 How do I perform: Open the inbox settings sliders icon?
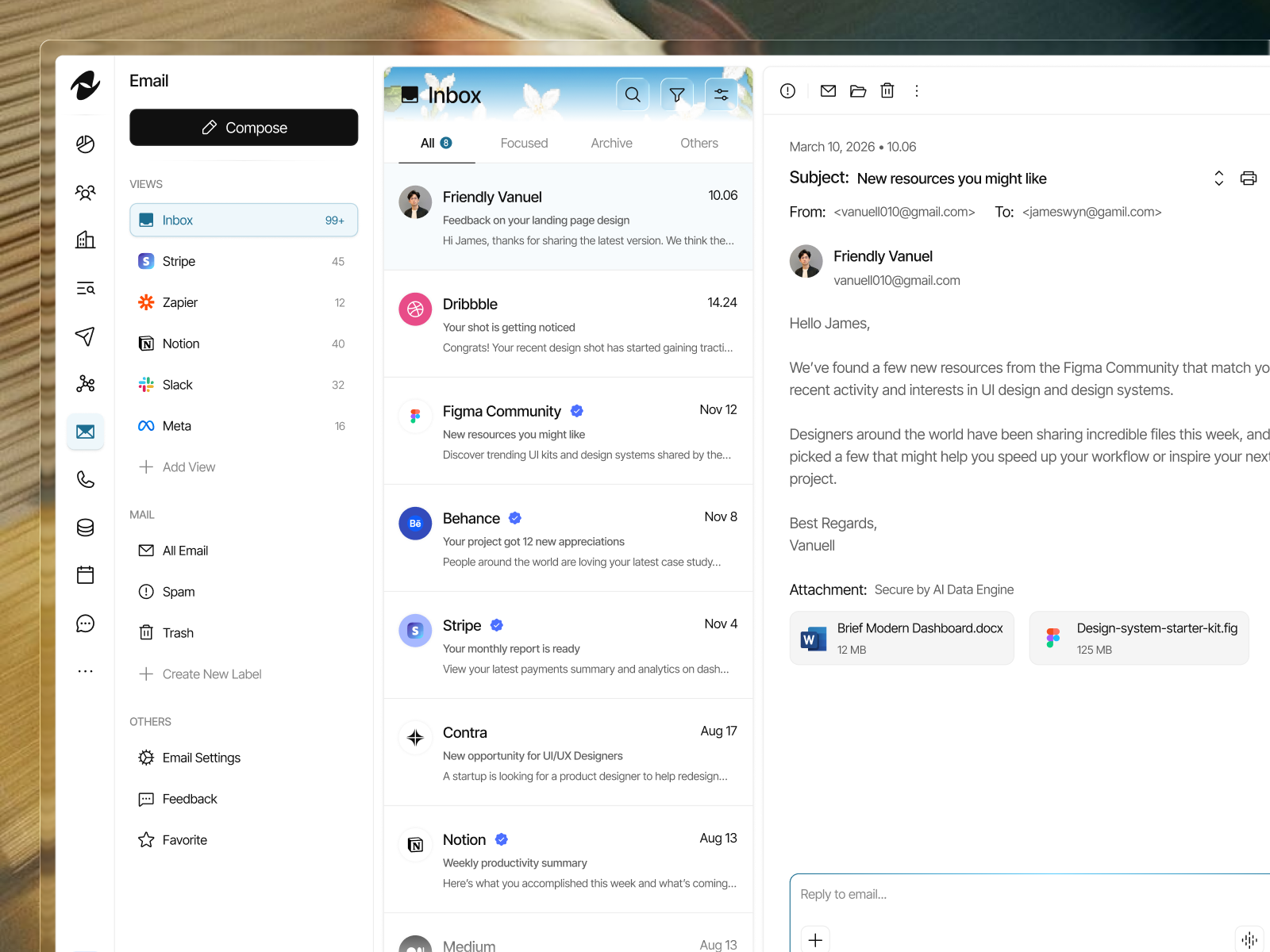(x=722, y=94)
